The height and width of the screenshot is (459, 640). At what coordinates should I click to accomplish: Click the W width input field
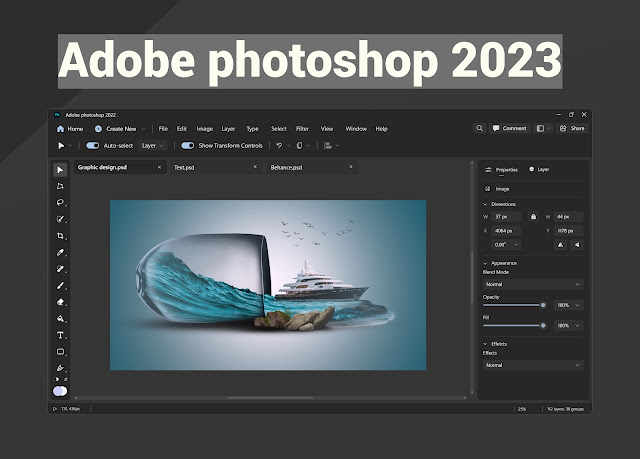click(507, 217)
